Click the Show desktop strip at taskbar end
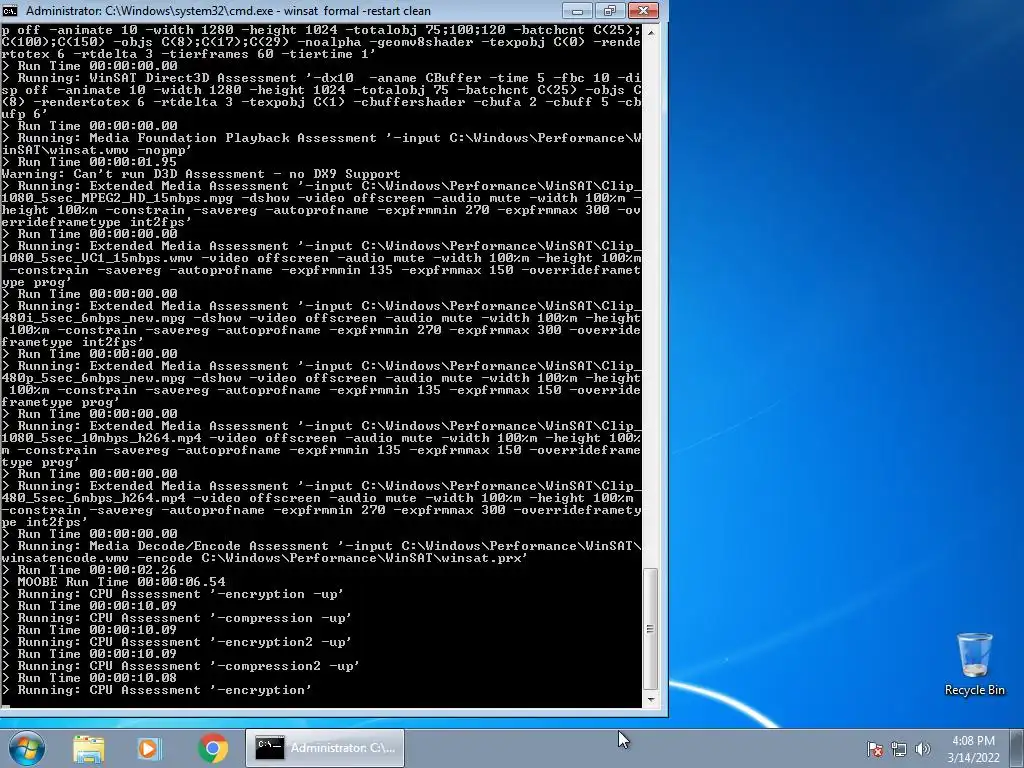This screenshot has width=1024, height=768. [x=1017, y=748]
